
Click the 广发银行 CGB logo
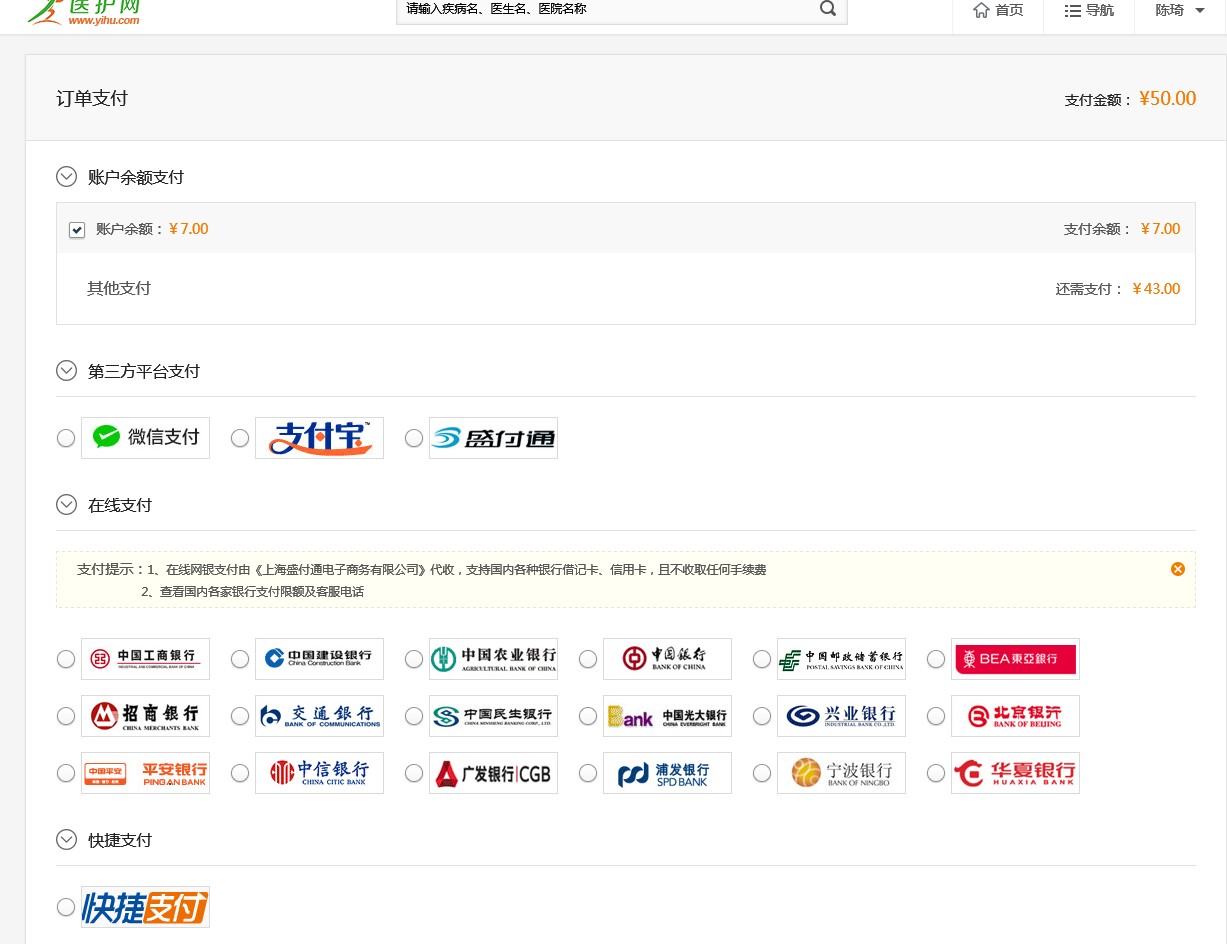click(x=493, y=773)
